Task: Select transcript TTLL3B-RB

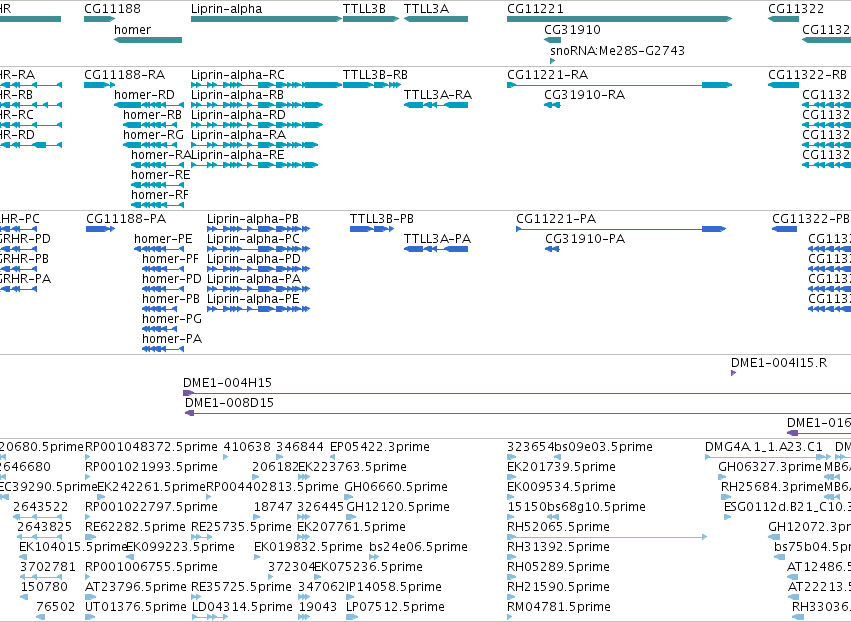Action: coord(372,85)
